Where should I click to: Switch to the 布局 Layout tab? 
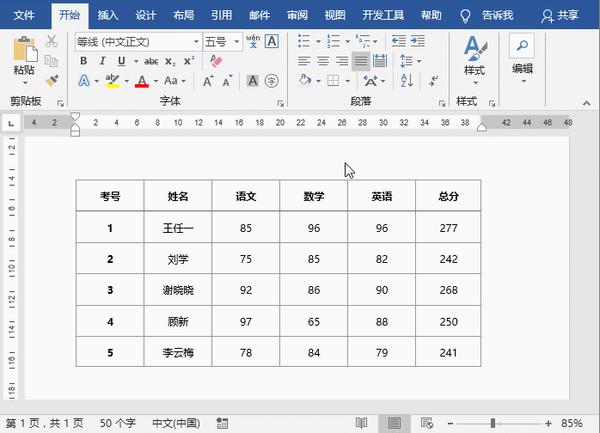coord(184,15)
